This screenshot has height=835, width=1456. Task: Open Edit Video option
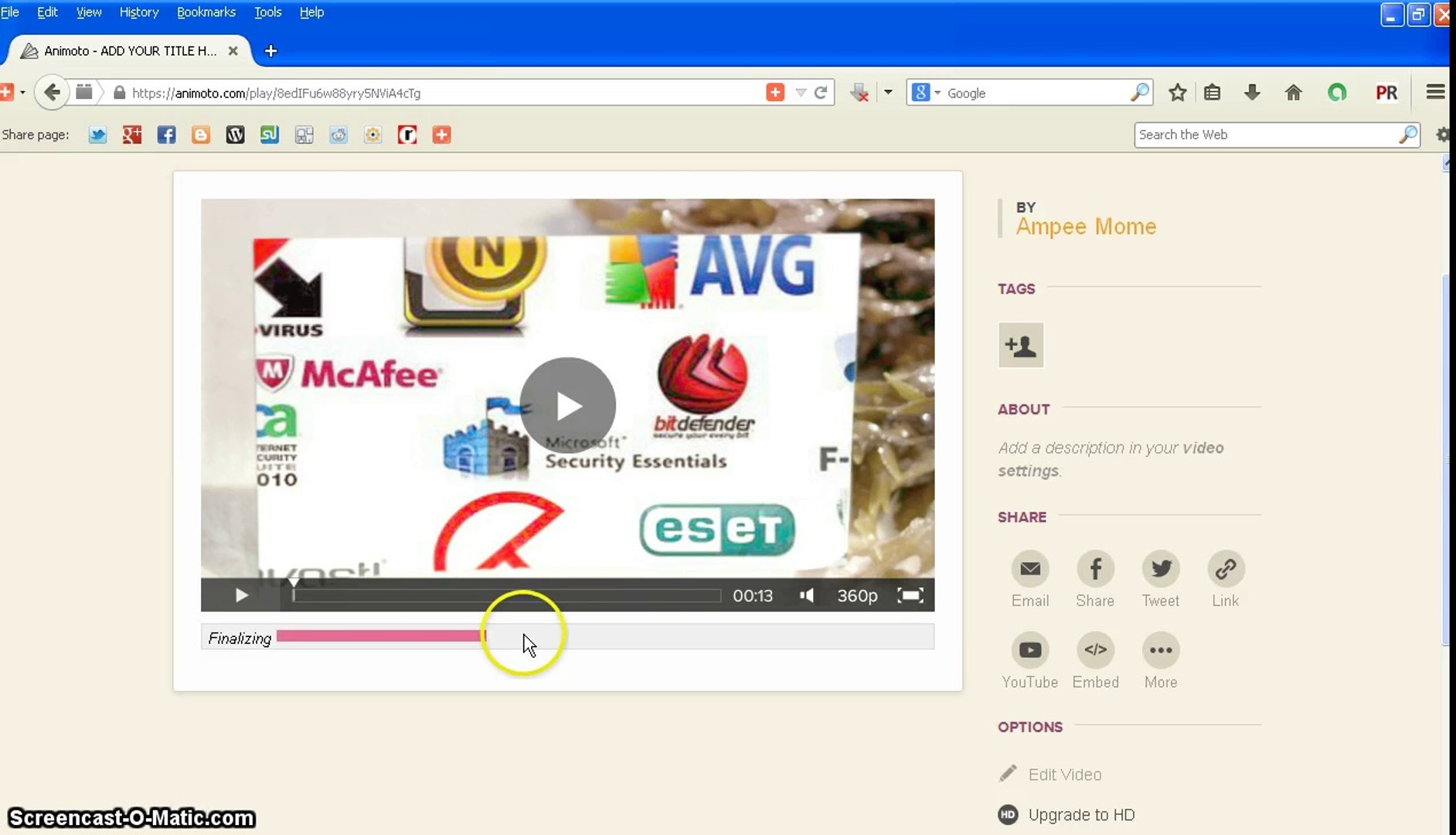pos(1050,774)
